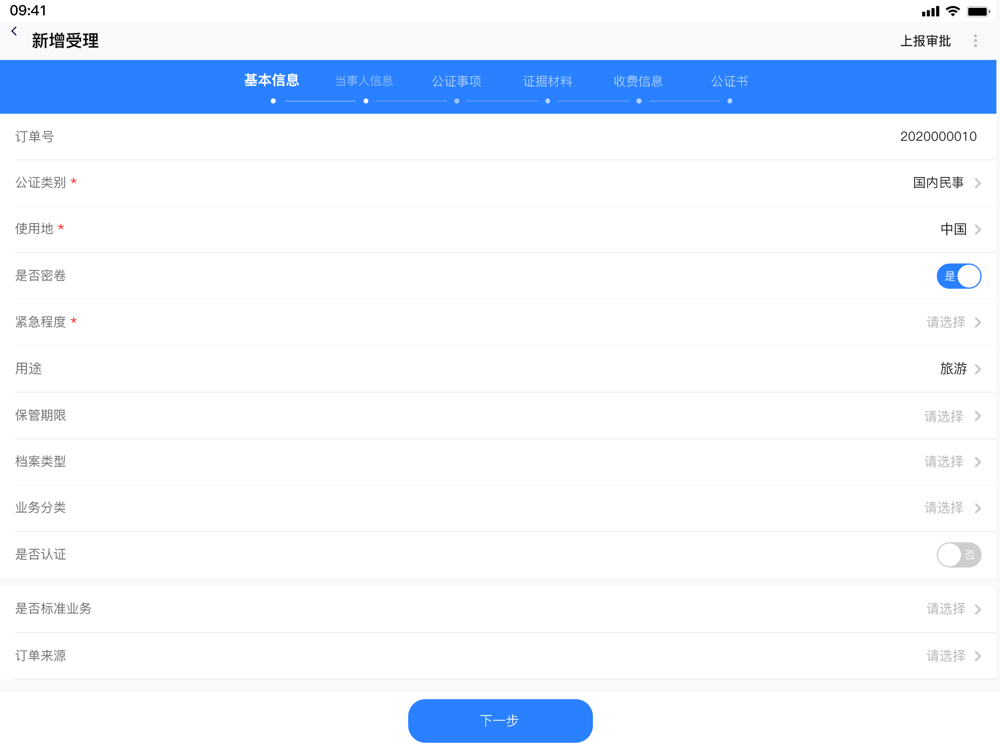Screen dimensions: 1000x750
Task: Click the 下一步 button
Action: tap(500, 721)
